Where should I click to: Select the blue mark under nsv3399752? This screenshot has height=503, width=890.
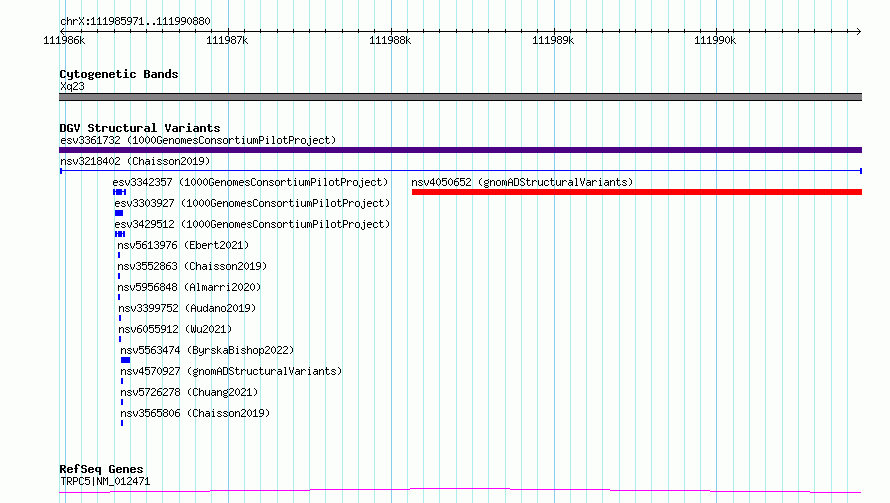(120, 318)
